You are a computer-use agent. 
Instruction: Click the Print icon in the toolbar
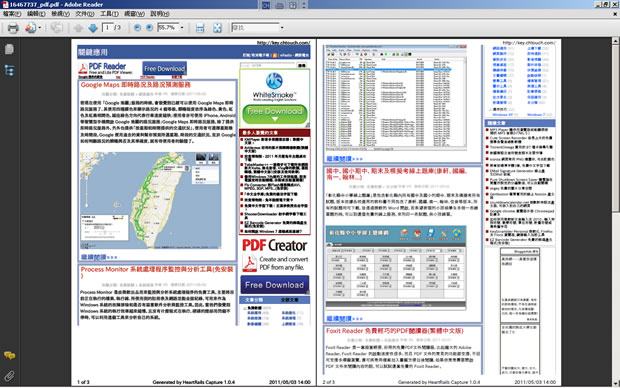coord(13,28)
